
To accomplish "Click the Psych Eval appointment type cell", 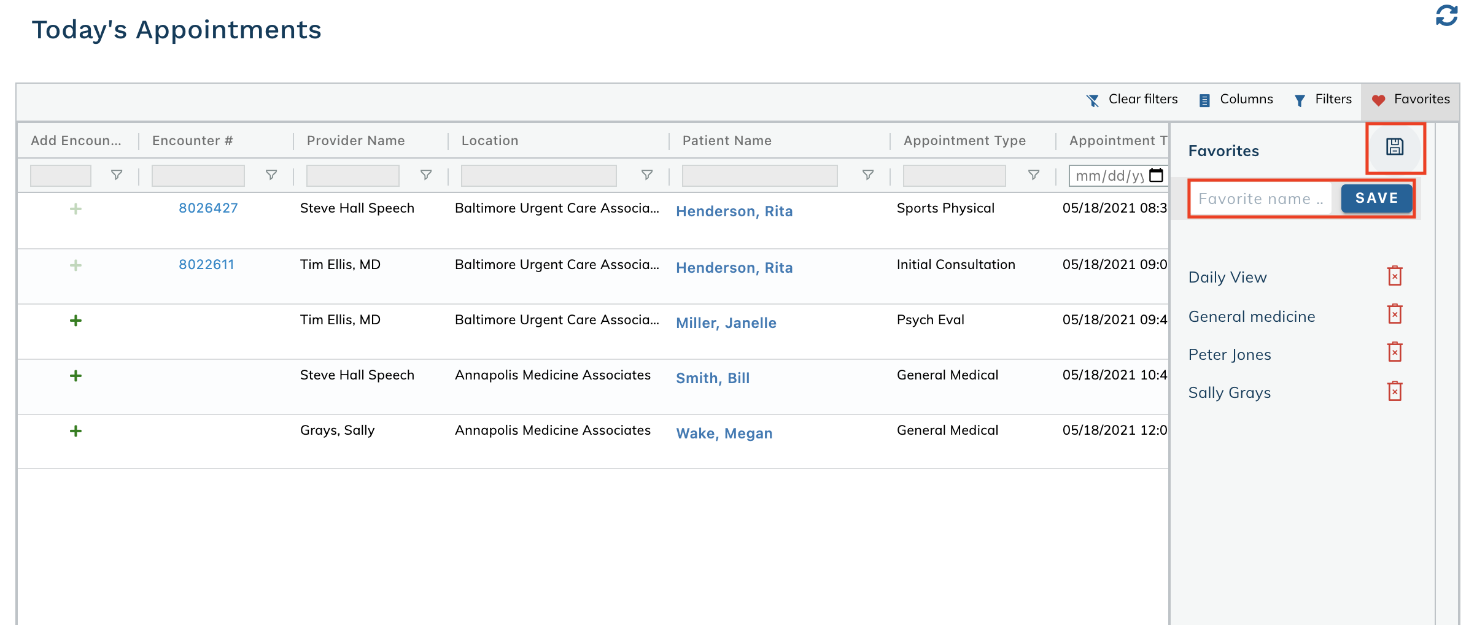I will (930, 320).
